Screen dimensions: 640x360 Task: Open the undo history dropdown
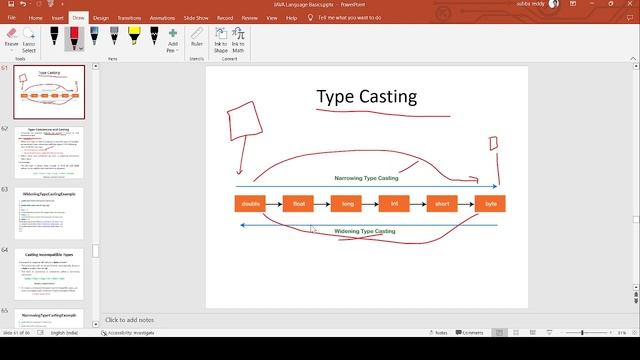(x=30, y=4)
